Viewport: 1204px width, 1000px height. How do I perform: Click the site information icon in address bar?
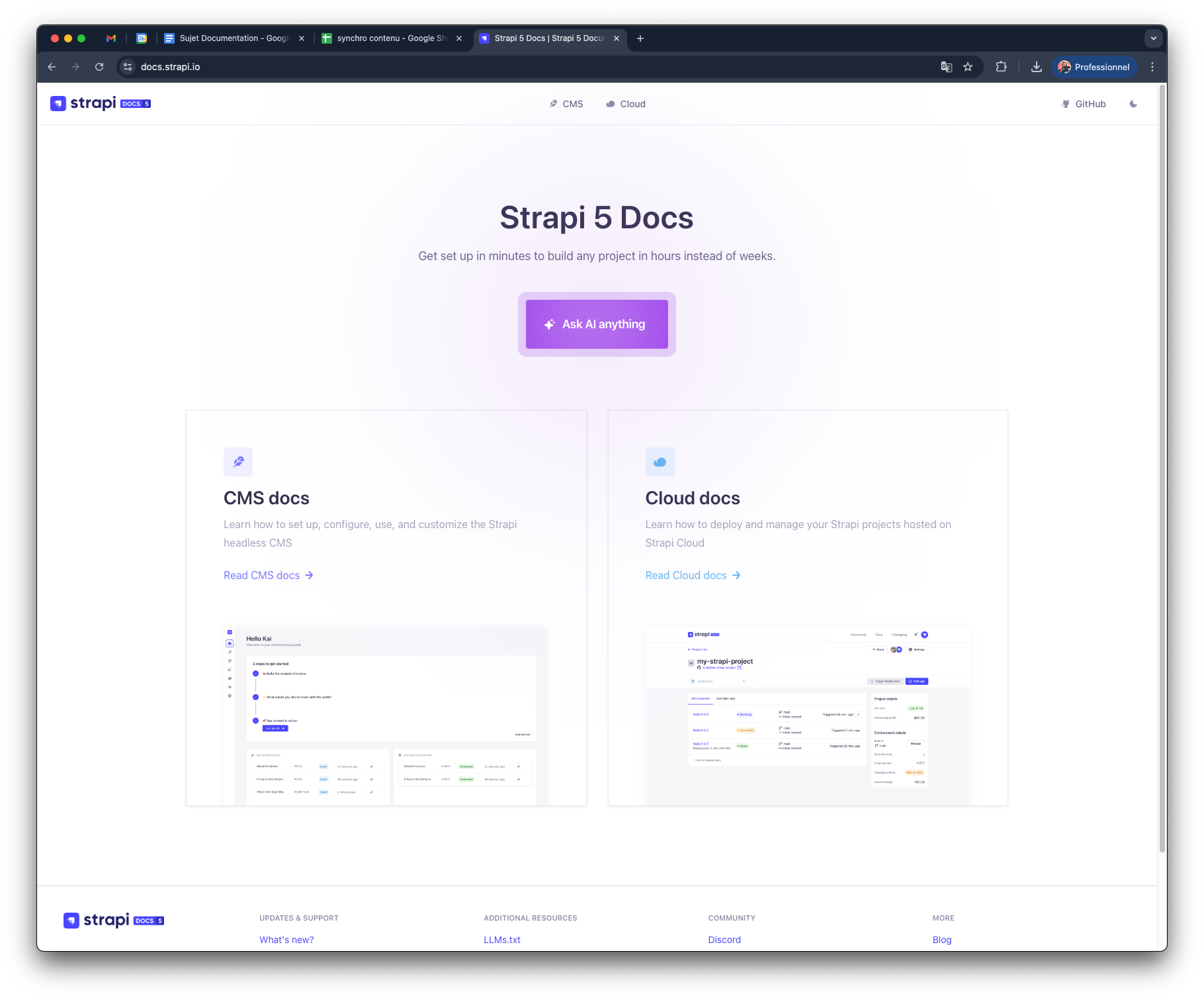tap(128, 67)
